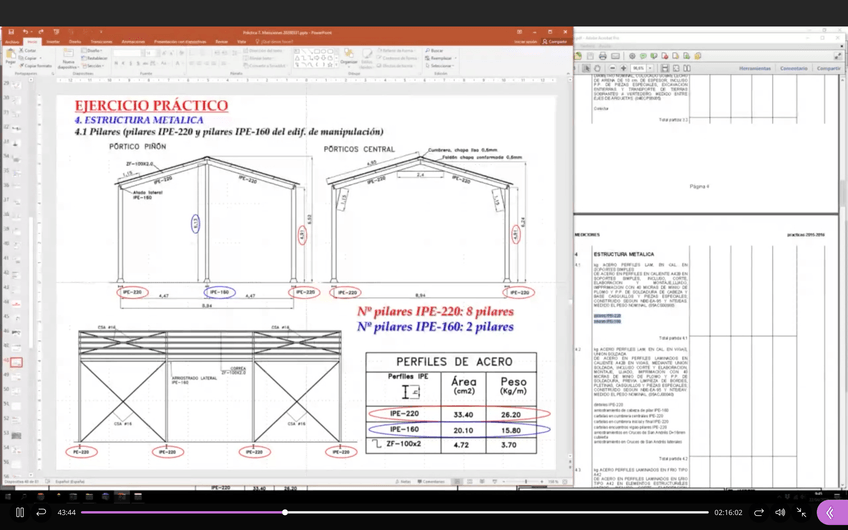Seek using the video progress slider
The width and height of the screenshot is (848, 530).
pyautogui.click(x=285, y=512)
